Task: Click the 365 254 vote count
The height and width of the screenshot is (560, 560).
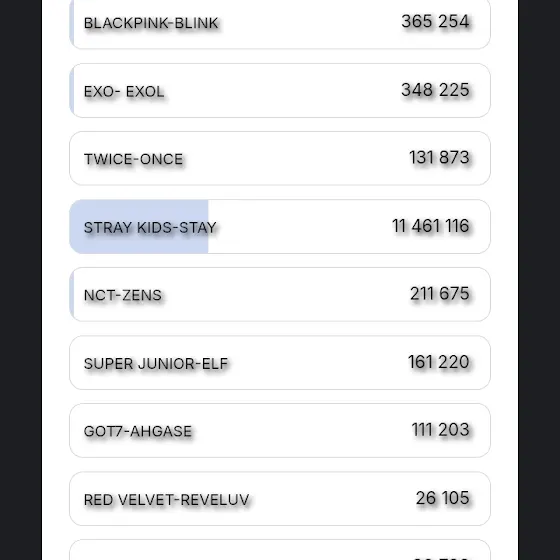Action: (x=435, y=21)
